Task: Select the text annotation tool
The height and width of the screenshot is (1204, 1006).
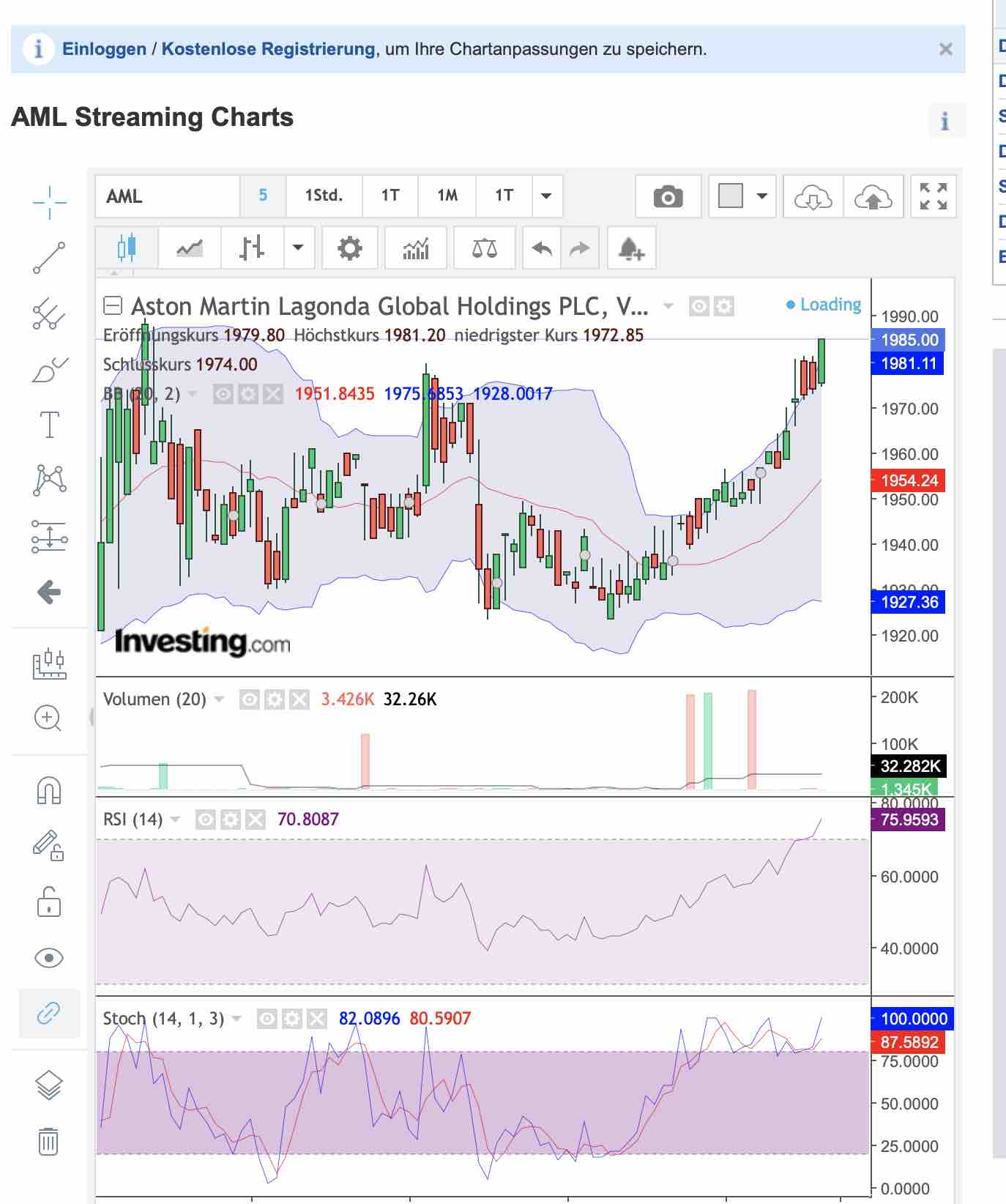Action: (49, 424)
